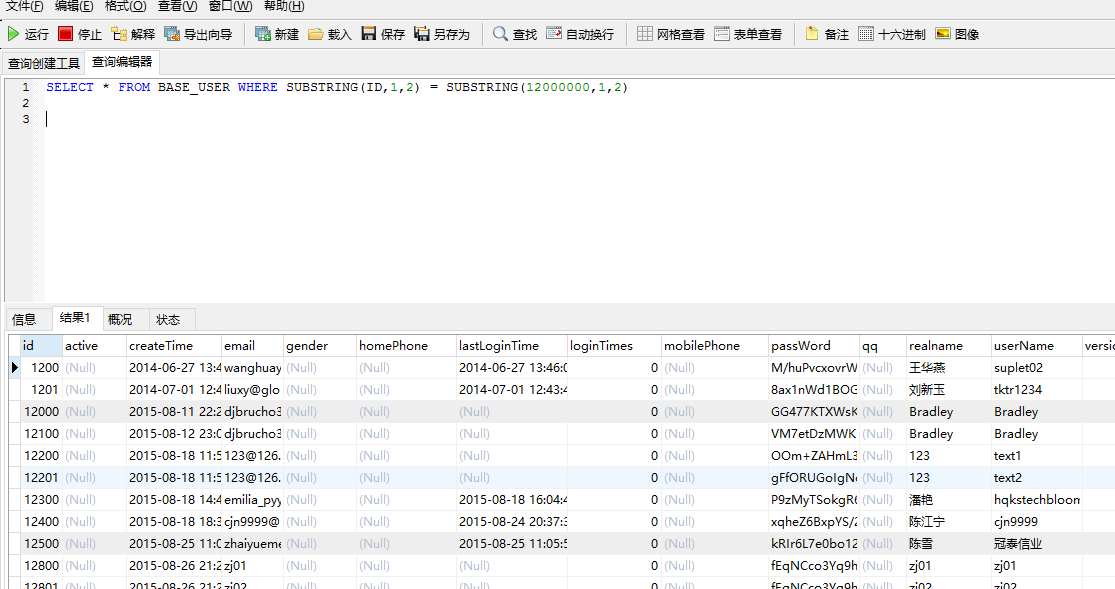Open 文件(F) menu
This screenshot has width=1115, height=589.
tap(24, 6)
